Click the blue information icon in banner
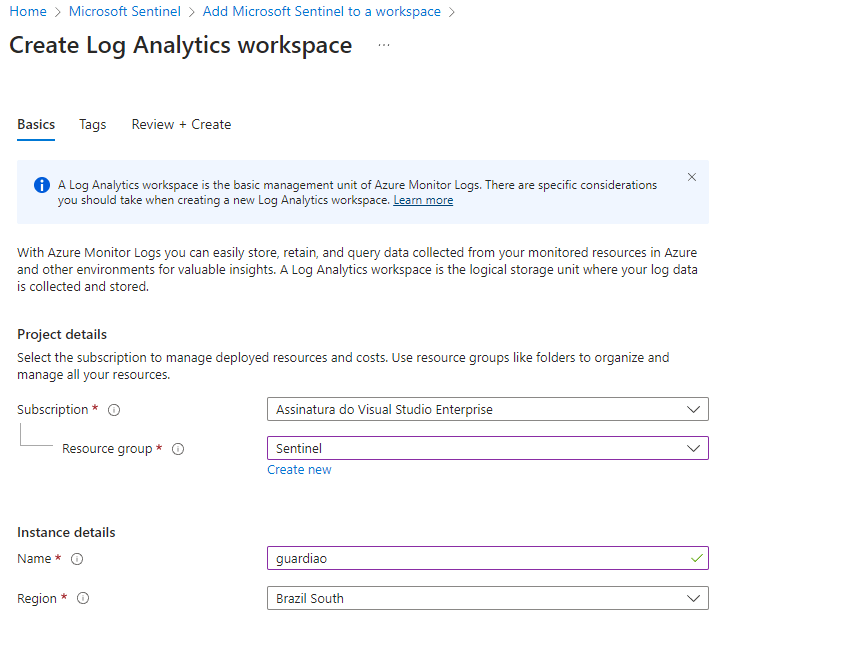Screen dimensions: 844x654 coord(41,185)
